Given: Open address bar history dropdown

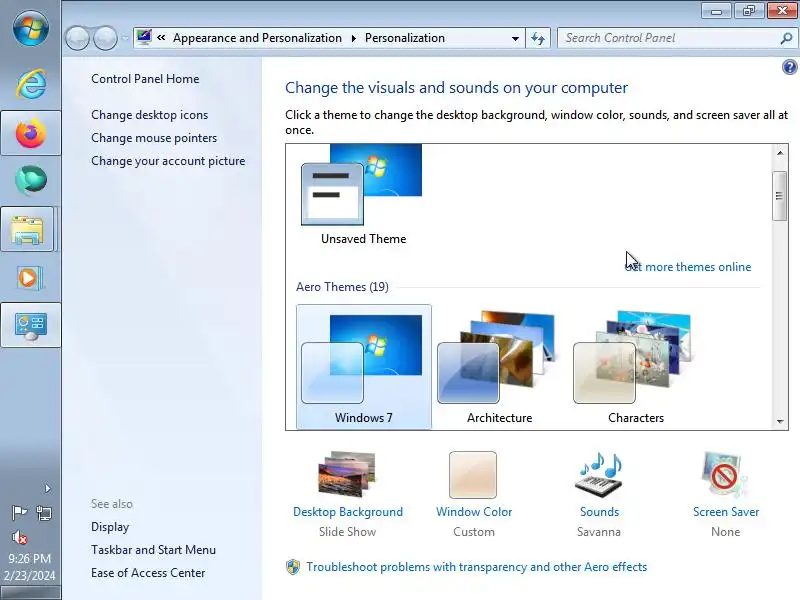Looking at the screenshot, I should pos(515,38).
